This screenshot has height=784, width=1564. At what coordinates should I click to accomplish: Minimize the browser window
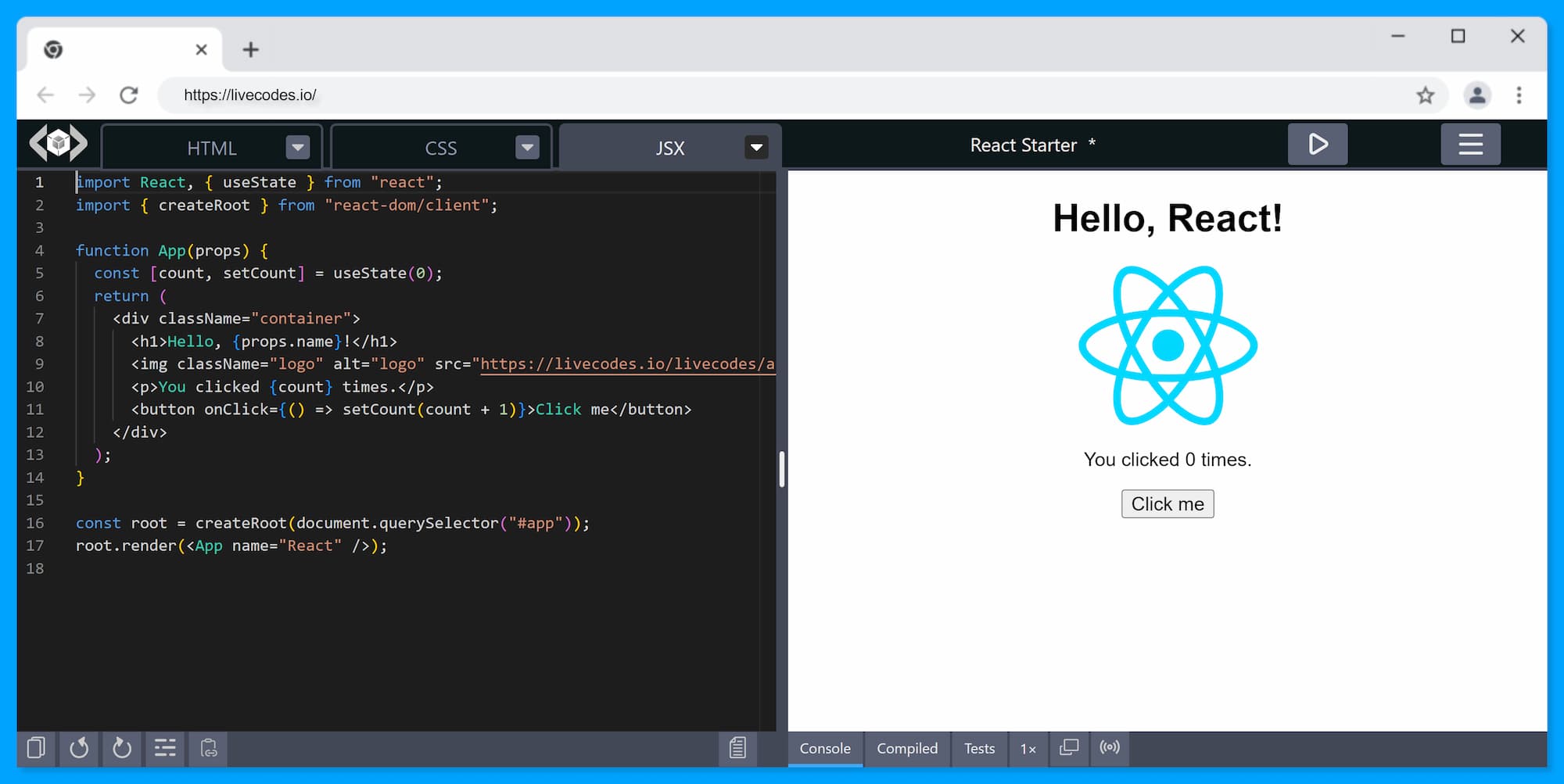(1398, 36)
